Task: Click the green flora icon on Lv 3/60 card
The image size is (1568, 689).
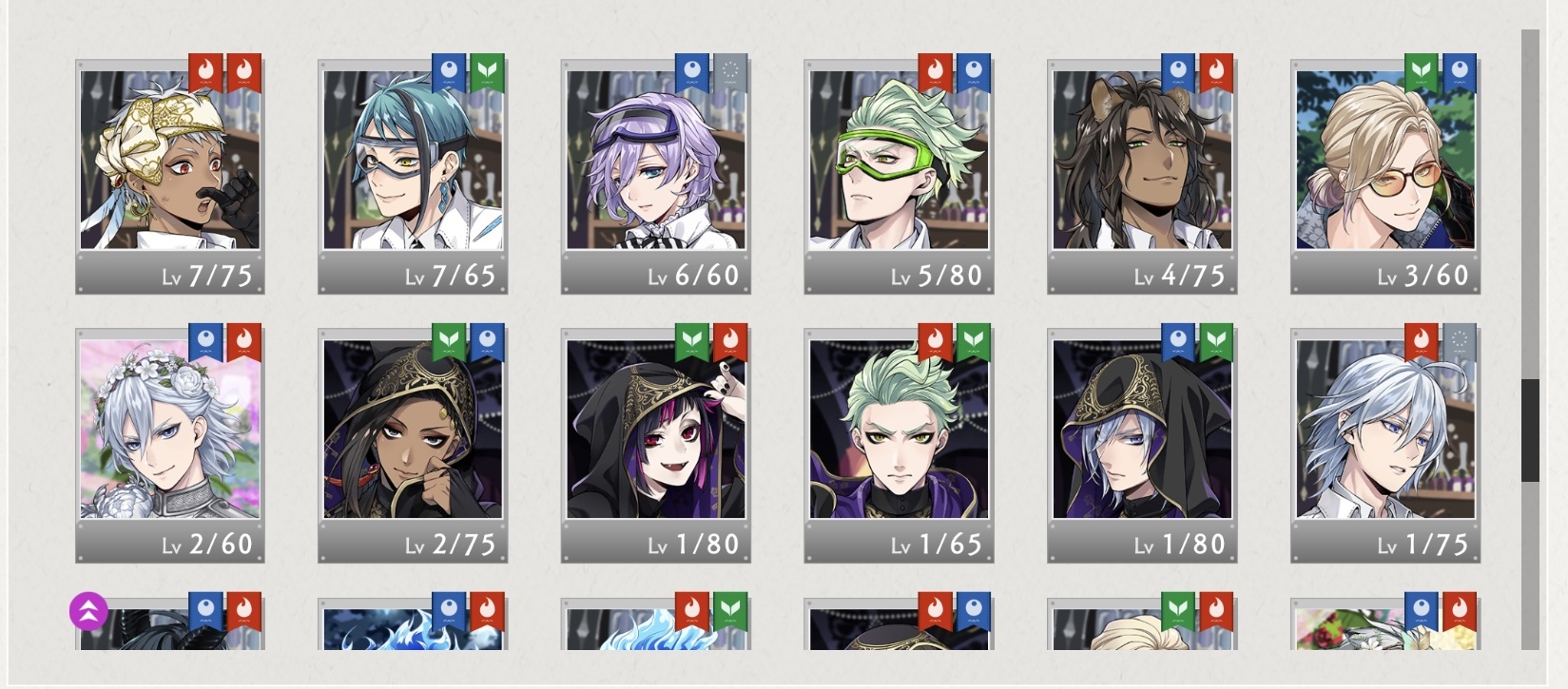Action: 1422,72
